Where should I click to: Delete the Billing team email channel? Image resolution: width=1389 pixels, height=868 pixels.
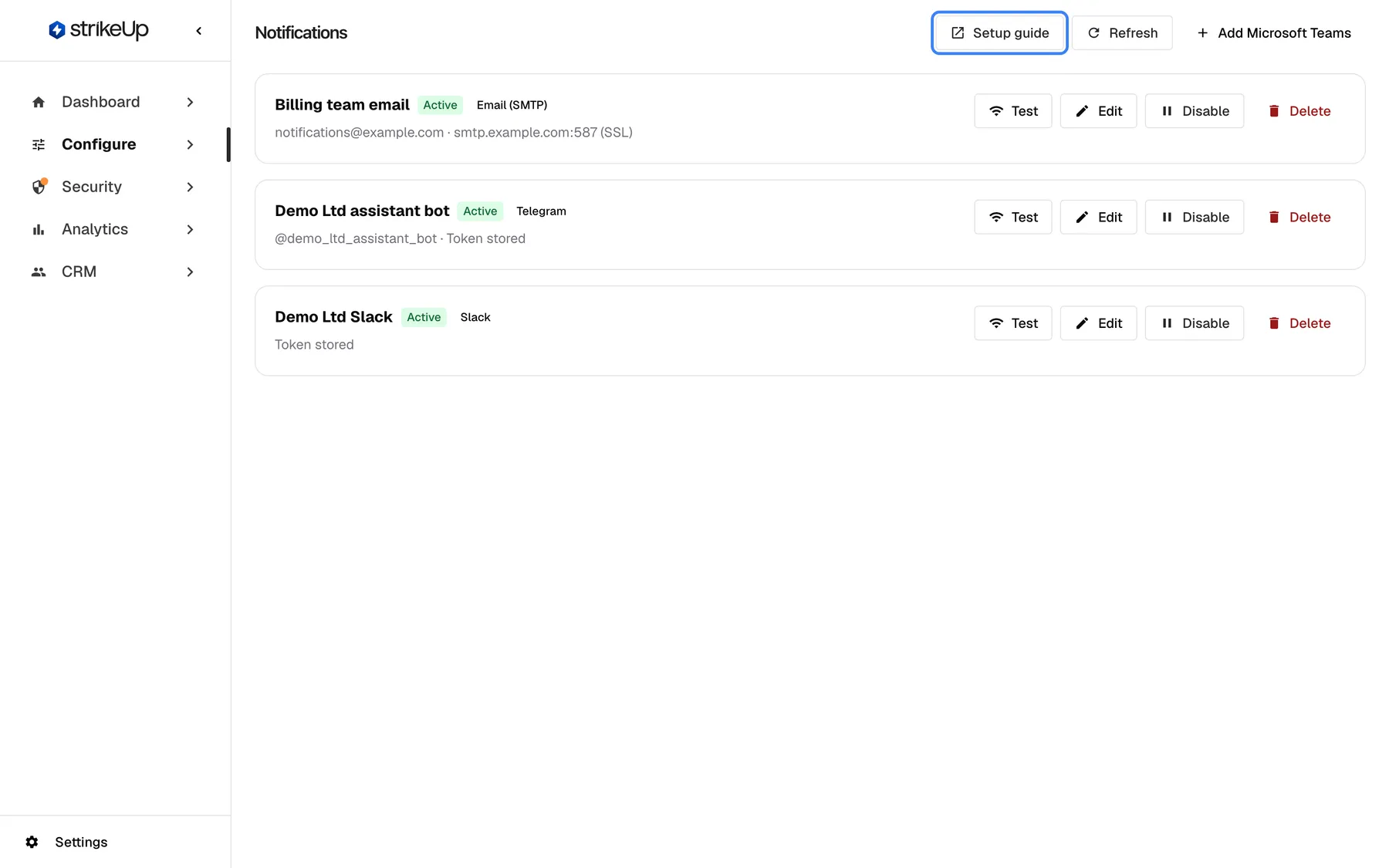(1299, 111)
